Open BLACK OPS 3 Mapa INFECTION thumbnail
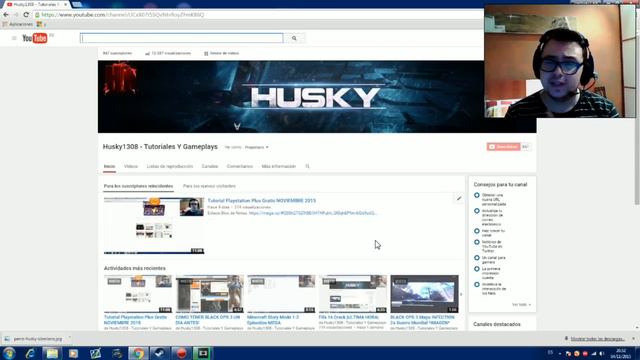 (x=424, y=294)
